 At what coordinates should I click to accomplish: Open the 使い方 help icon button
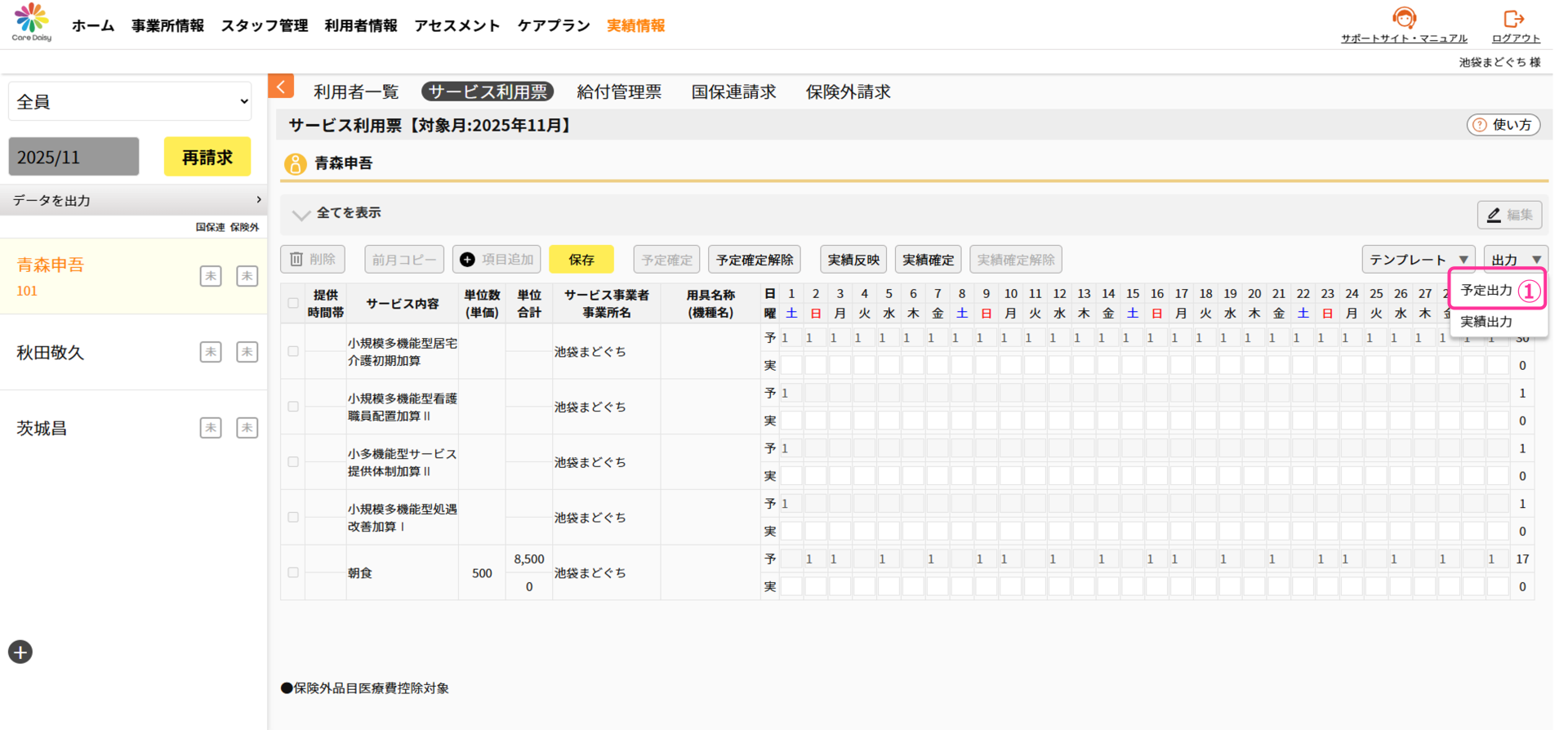pos(1503,125)
